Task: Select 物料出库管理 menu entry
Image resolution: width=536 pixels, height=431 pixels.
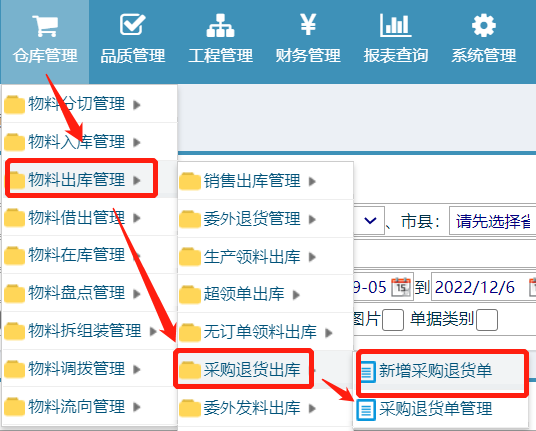Action: (x=81, y=179)
